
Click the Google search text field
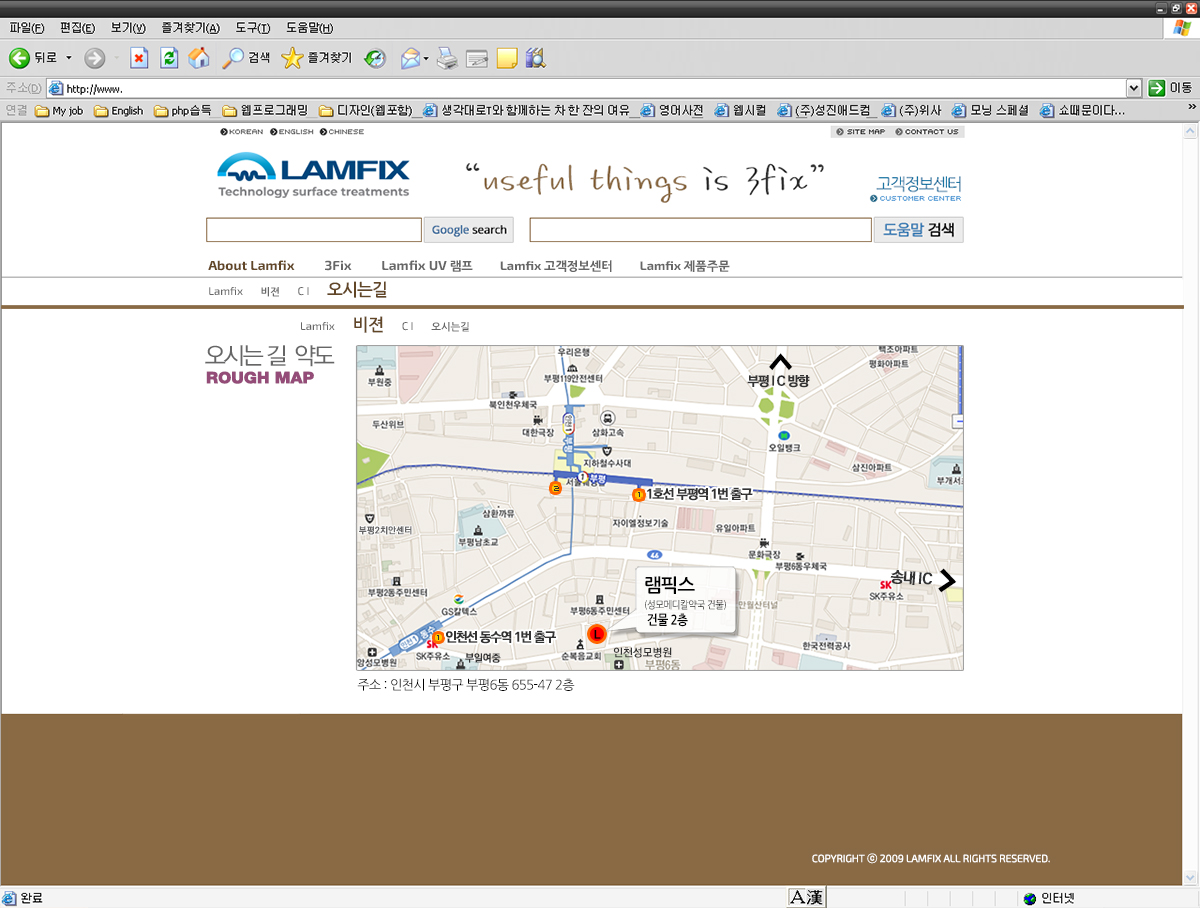coord(313,230)
